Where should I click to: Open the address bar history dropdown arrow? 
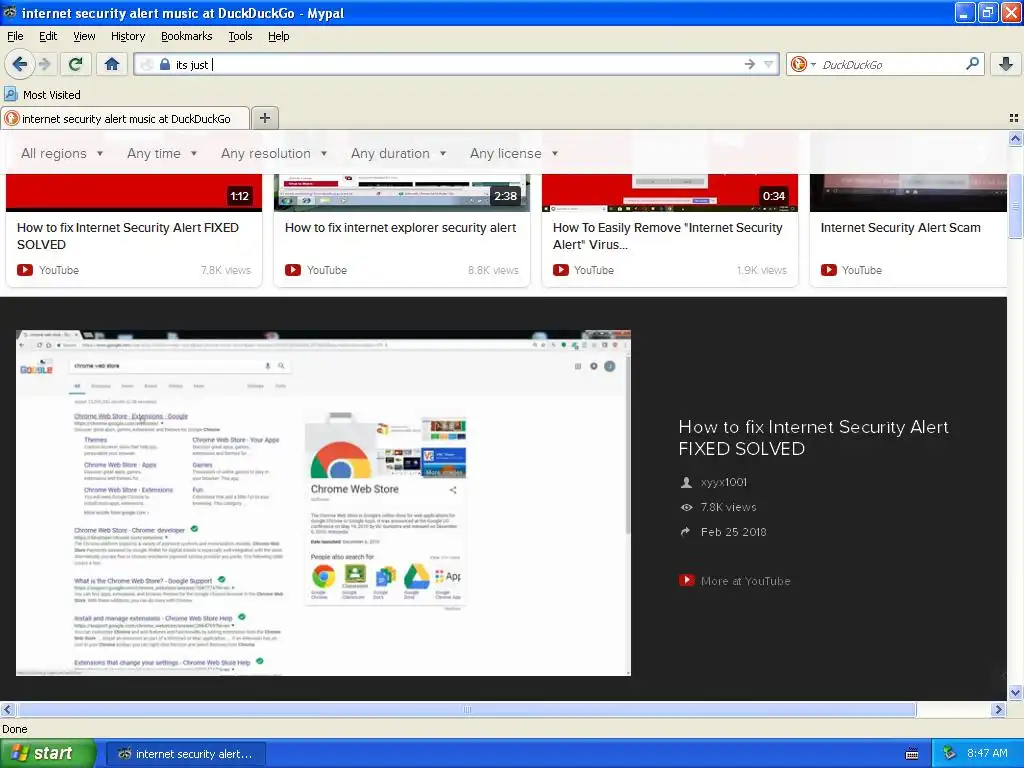[769, 64]
